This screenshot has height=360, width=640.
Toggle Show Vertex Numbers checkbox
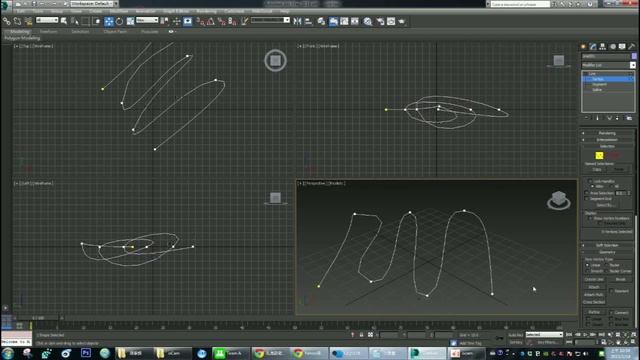pos(590,218)
